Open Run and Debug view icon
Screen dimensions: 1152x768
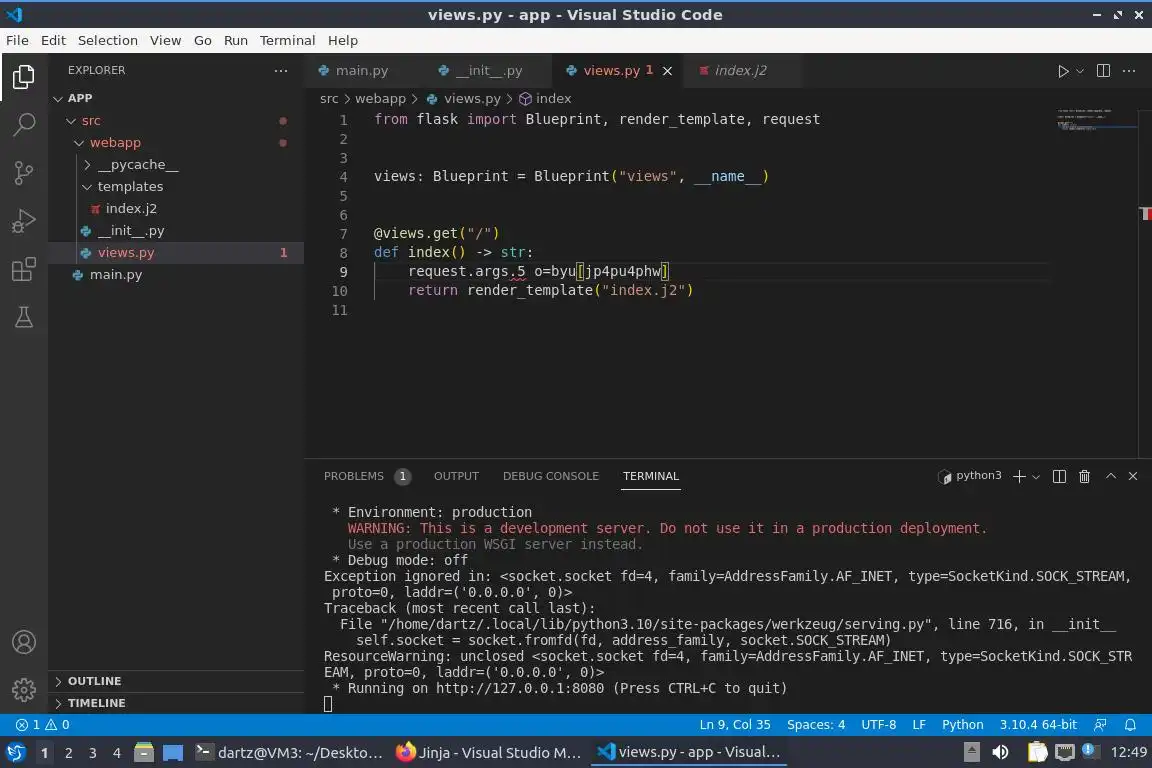click(x=24, y=220)
